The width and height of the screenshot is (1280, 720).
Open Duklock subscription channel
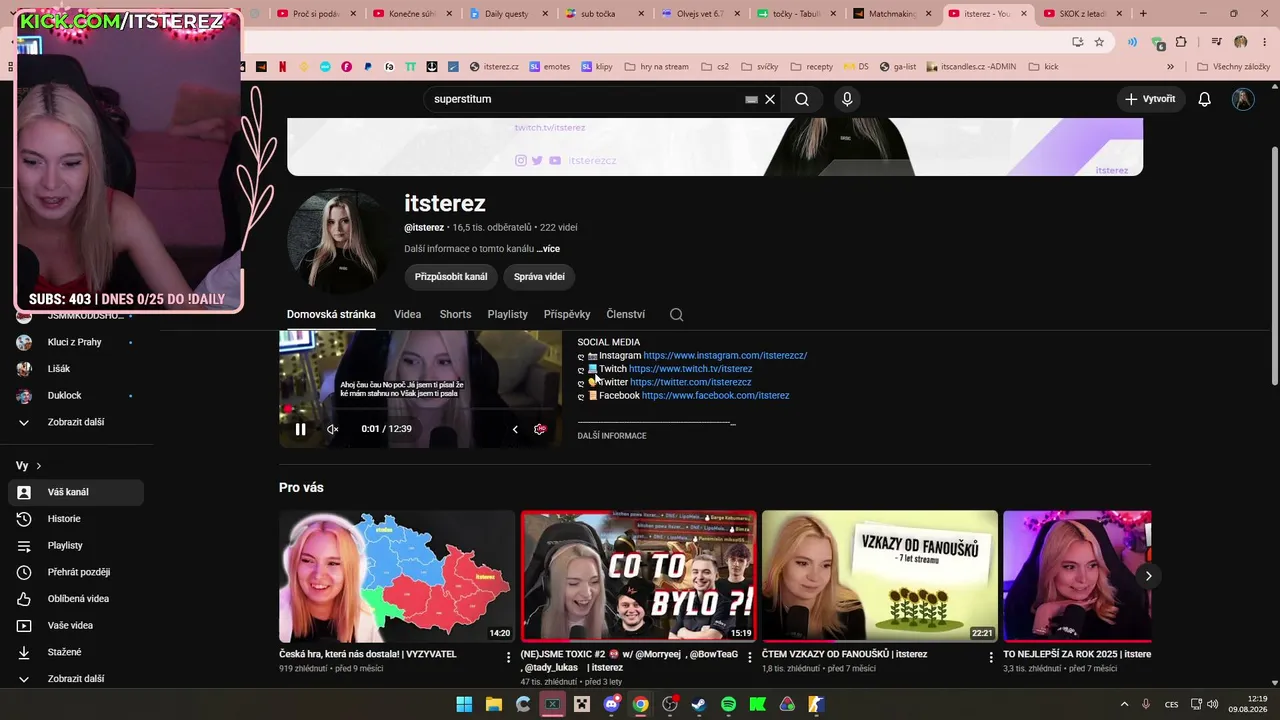pyautogui.click(x=75, y=396)
